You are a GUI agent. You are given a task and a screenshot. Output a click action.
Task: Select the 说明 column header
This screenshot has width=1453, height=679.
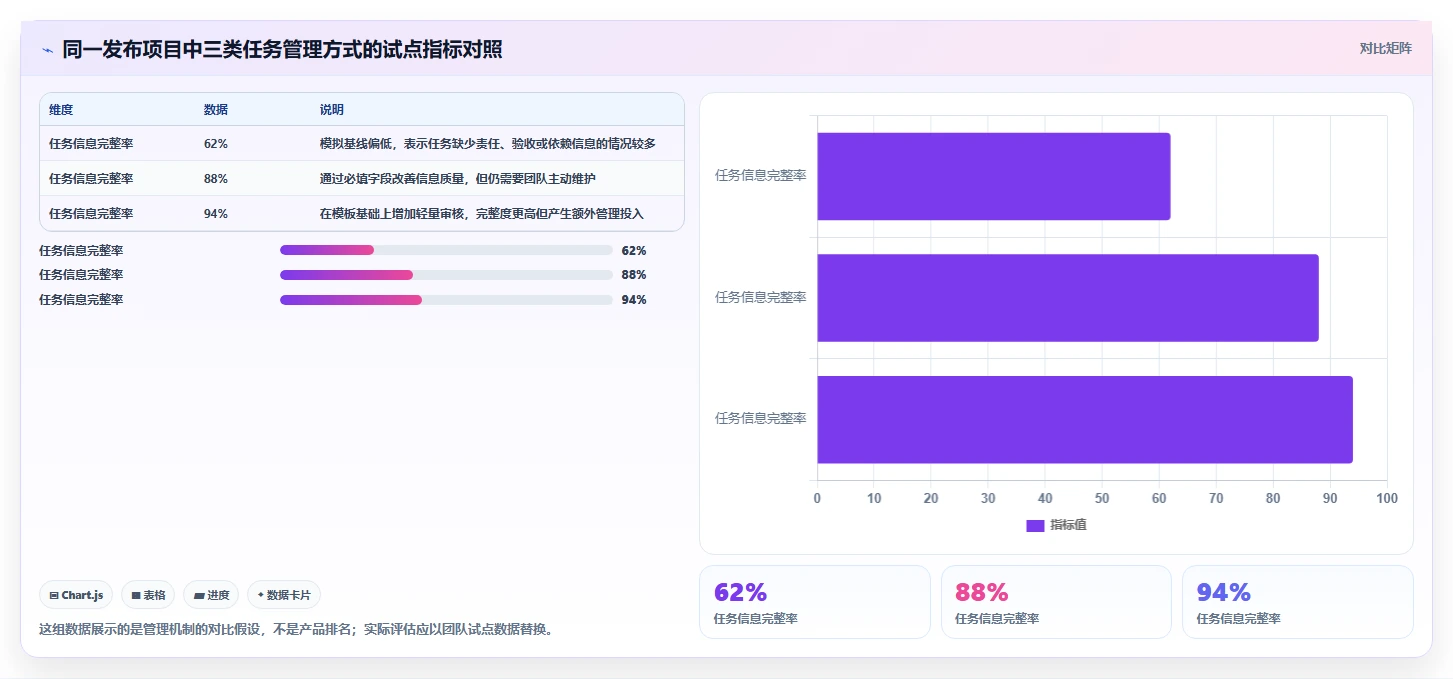[x=332, y=110]
